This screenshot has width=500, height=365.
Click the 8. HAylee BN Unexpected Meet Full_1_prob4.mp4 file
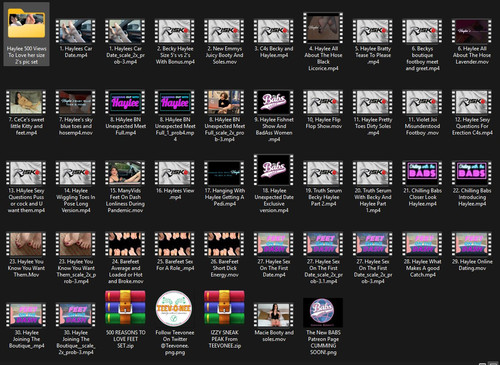175,102
